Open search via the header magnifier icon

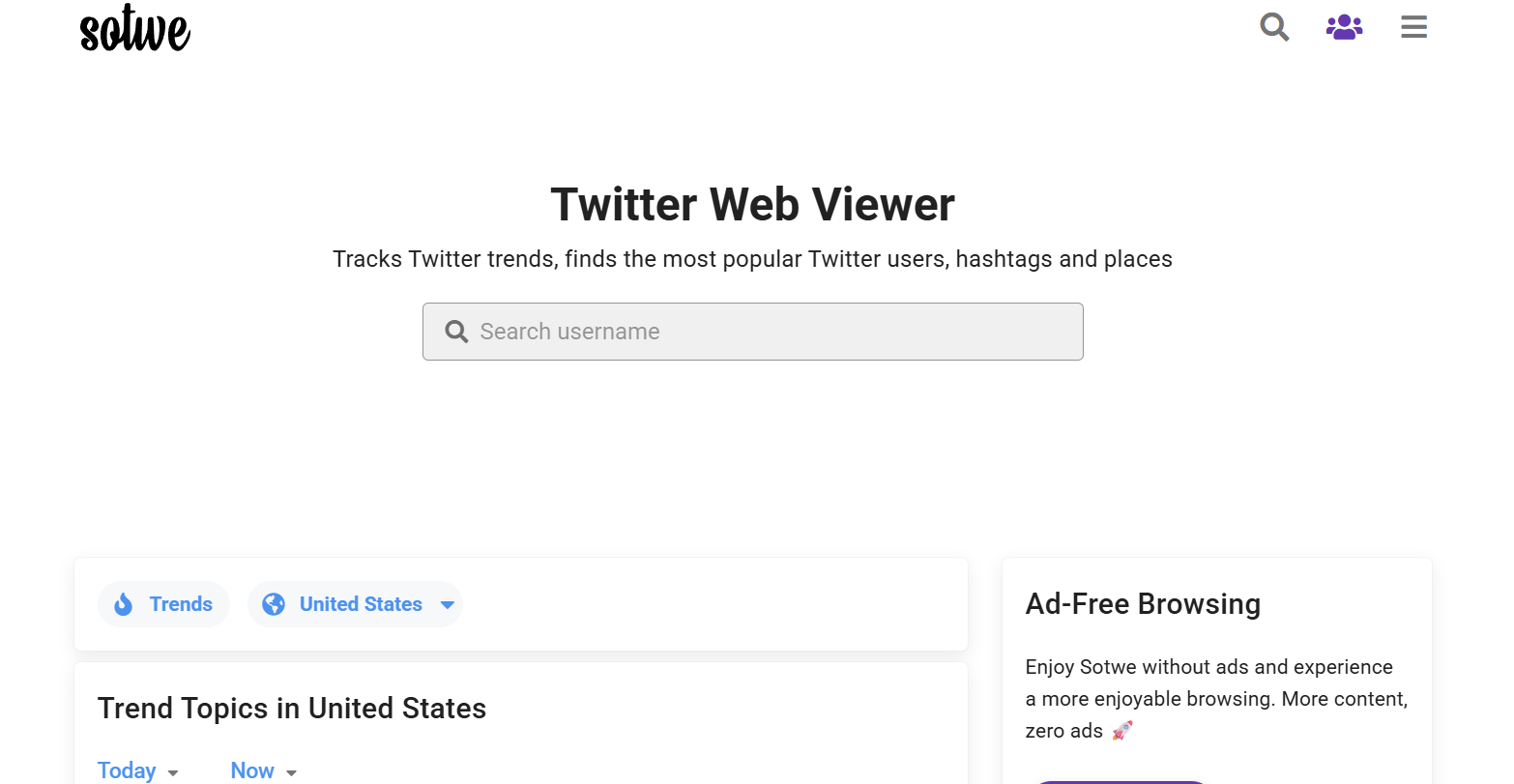(1274, 27)
